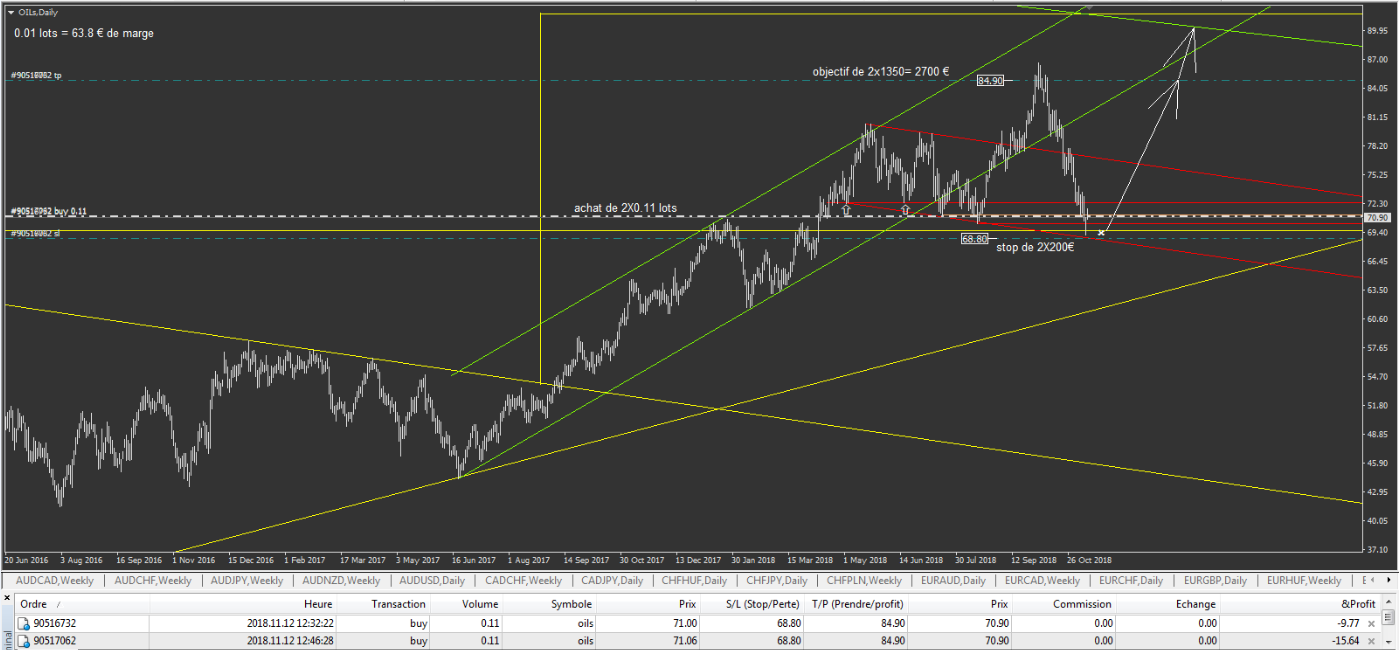Open the AUDJPY,Weekly chart tab
Screen dimensions: 1399x650
[x=246, y=581]
